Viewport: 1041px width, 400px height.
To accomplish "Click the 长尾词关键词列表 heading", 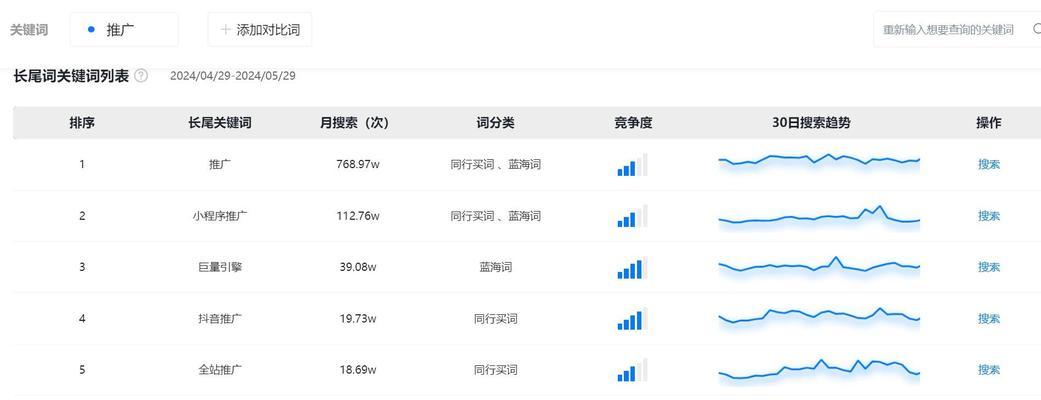I will (71, 76).
